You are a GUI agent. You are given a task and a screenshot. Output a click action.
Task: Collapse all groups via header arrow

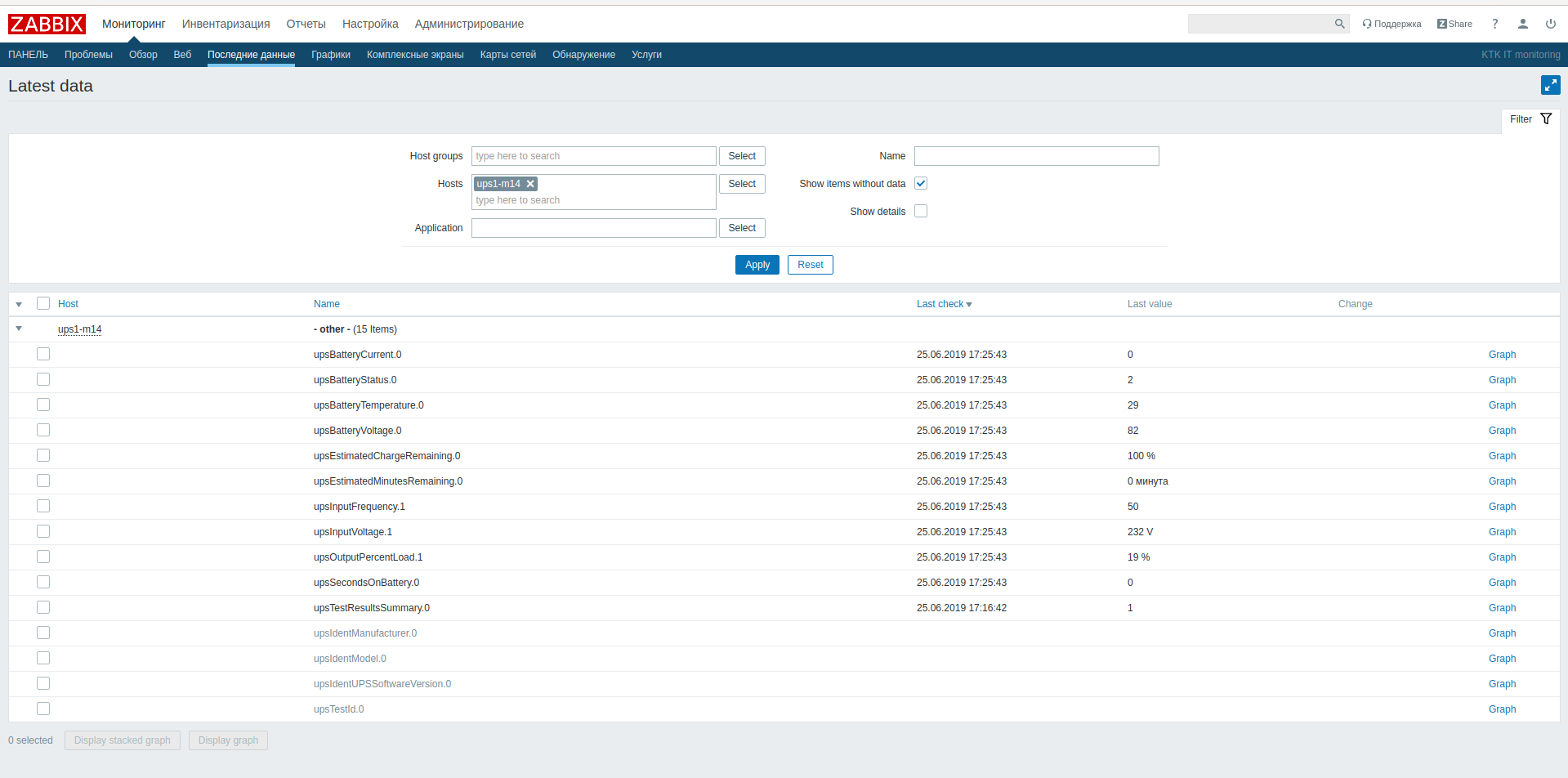(x=19, y=304)
